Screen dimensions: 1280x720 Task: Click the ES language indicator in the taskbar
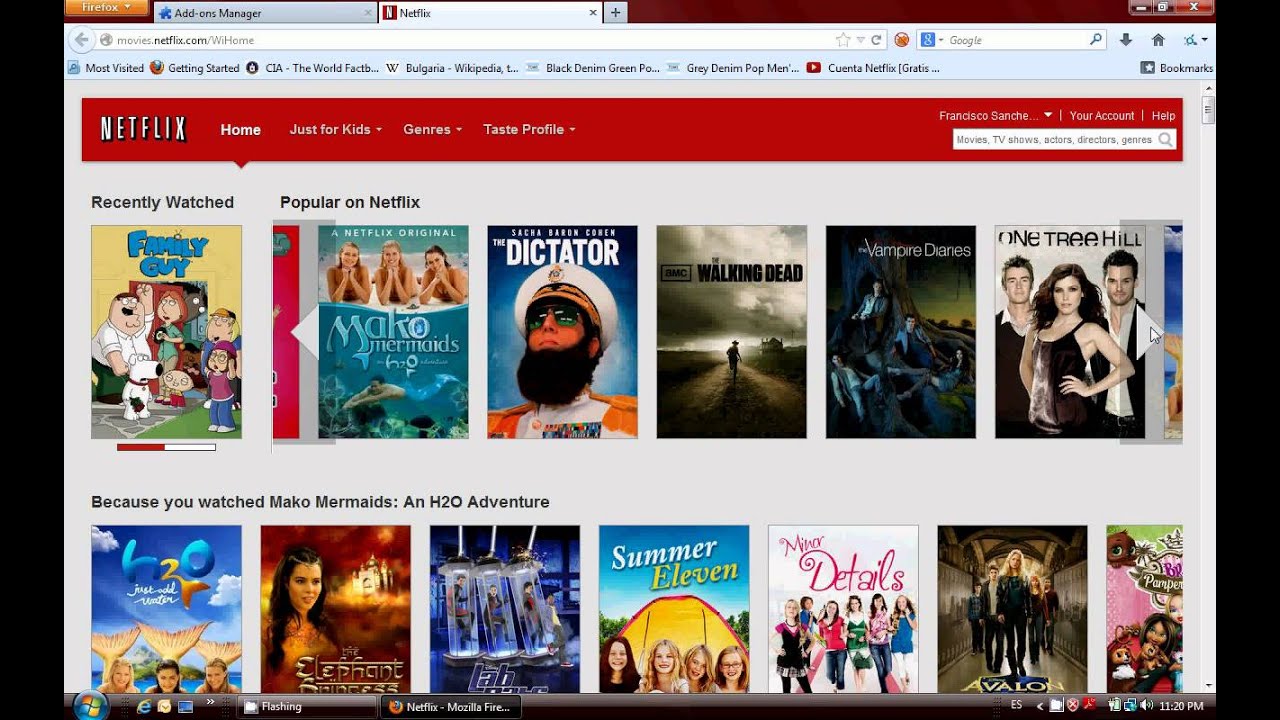click(x=1016, y=705)
